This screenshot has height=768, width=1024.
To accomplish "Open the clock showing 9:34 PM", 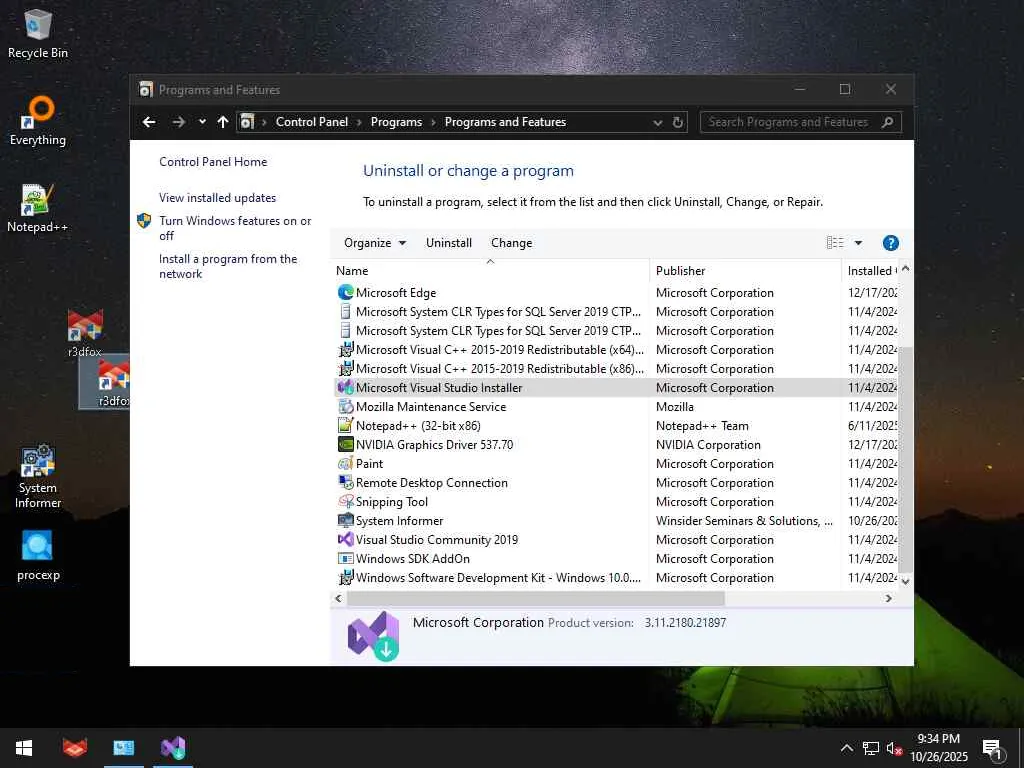I will (938, 748).
